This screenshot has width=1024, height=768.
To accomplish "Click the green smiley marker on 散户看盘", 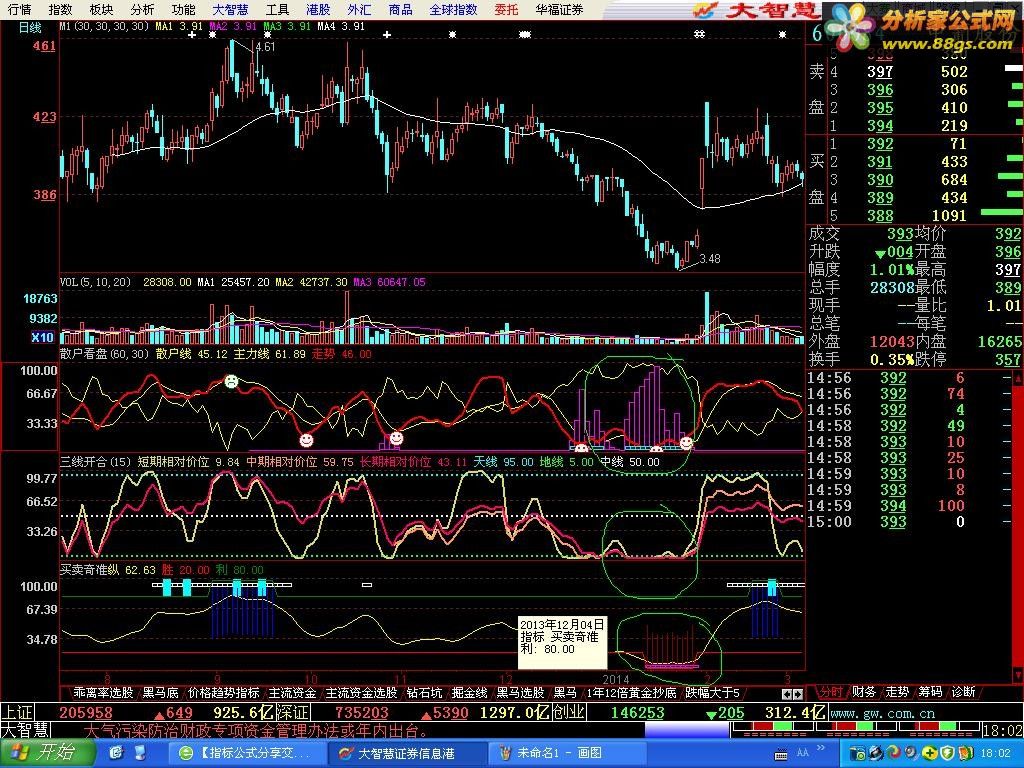I will 231,381.
